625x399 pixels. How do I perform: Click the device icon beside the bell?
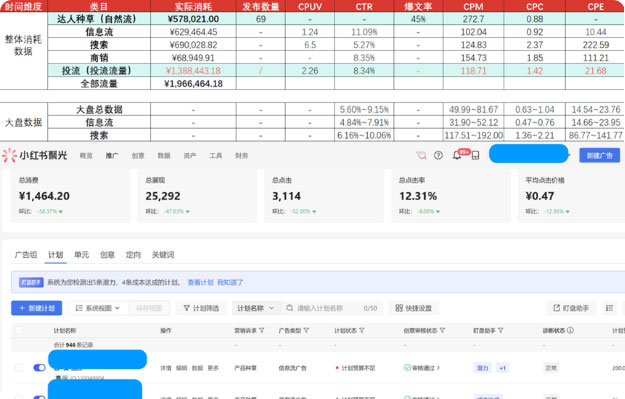point(475,156)
